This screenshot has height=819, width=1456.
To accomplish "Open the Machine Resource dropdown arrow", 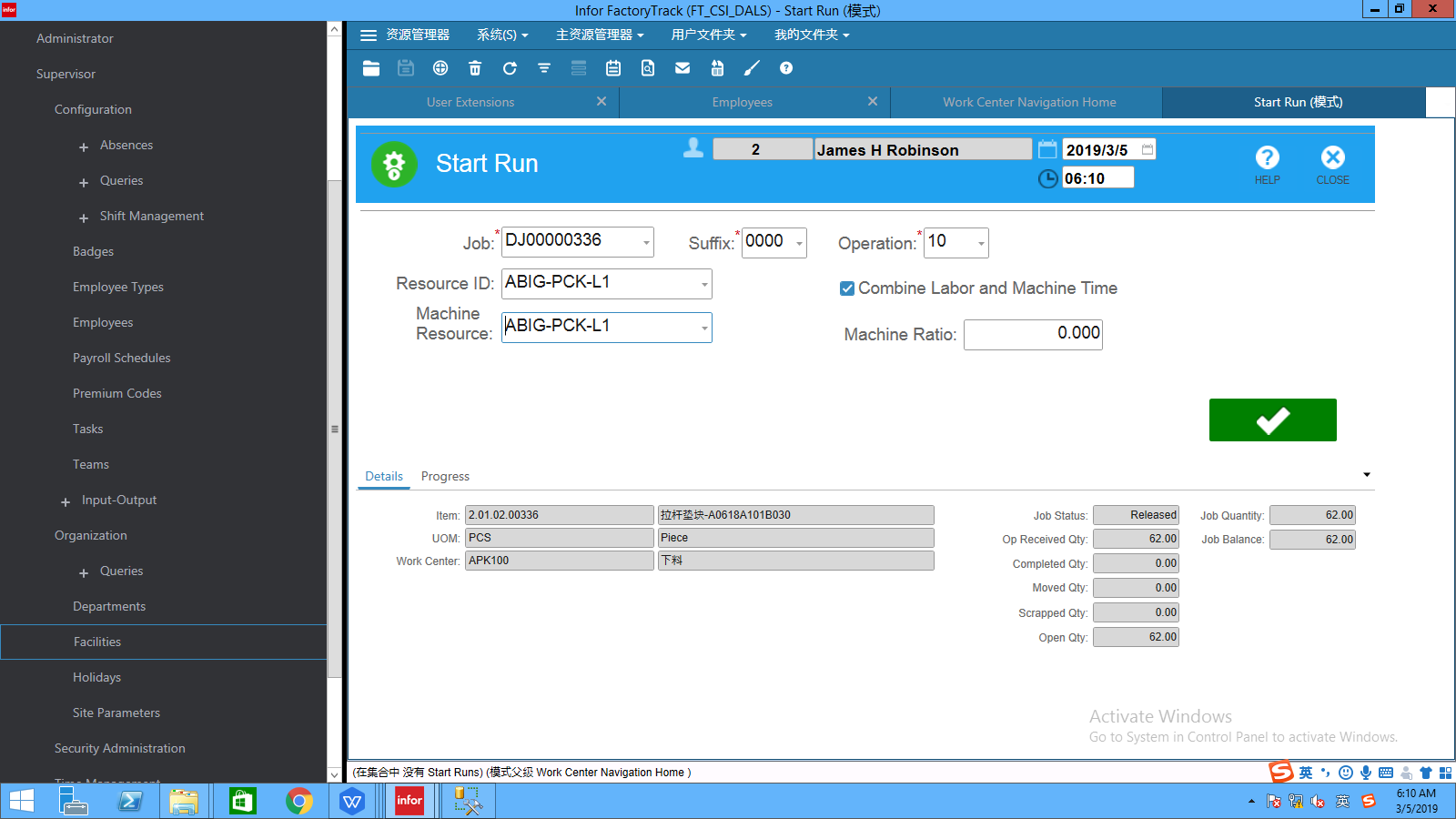I will [704, 328].
